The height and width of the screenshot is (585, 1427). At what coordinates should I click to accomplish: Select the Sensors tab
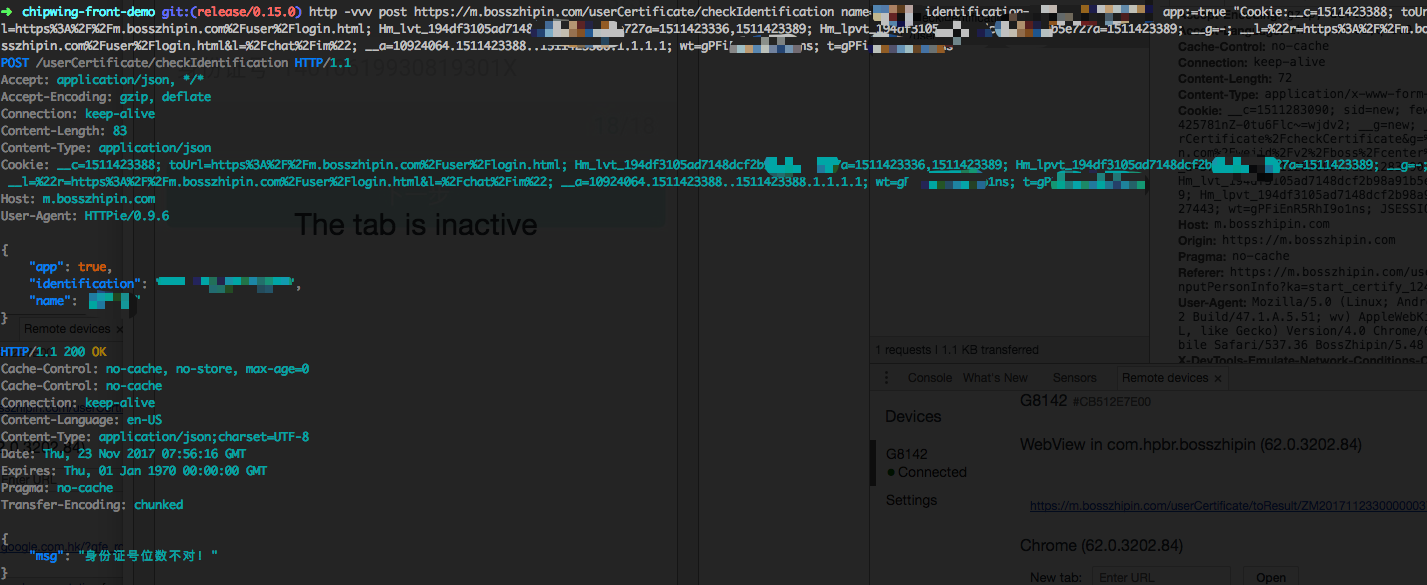(1074, 378)
